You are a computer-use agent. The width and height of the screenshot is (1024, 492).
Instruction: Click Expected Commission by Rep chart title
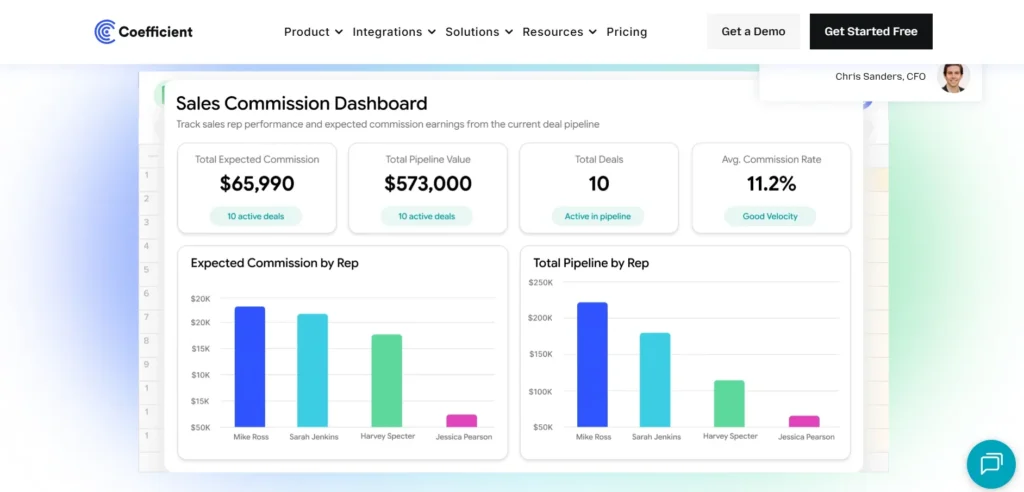click(274, 263)
